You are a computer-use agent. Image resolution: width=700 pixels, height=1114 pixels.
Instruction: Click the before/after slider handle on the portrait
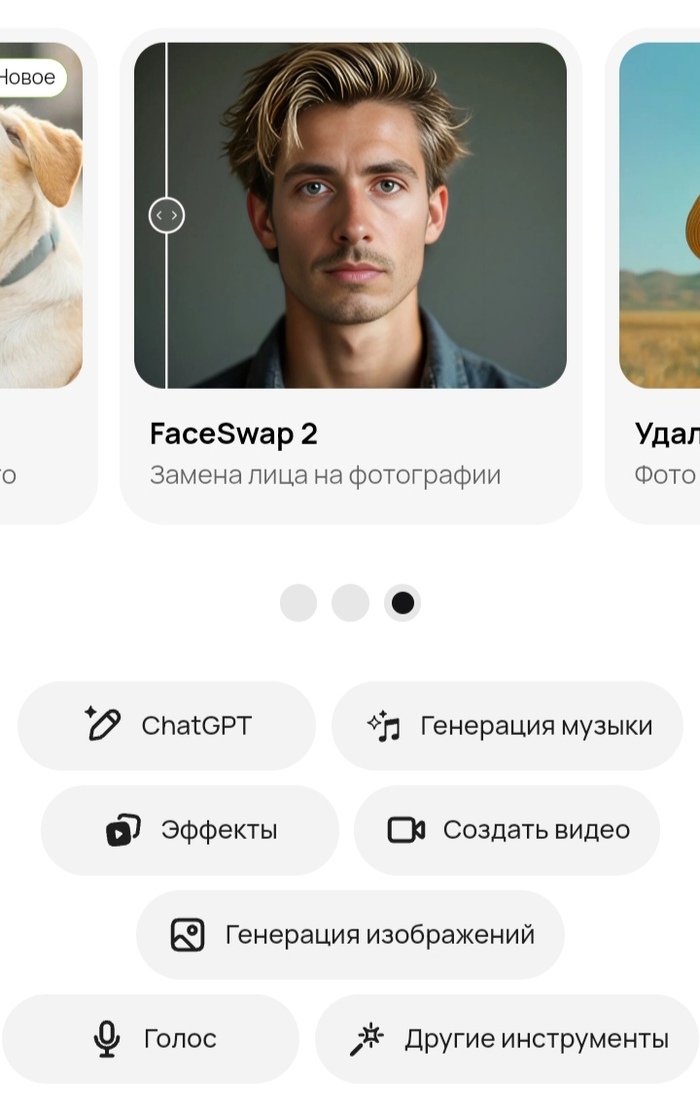tap(167, 215)
